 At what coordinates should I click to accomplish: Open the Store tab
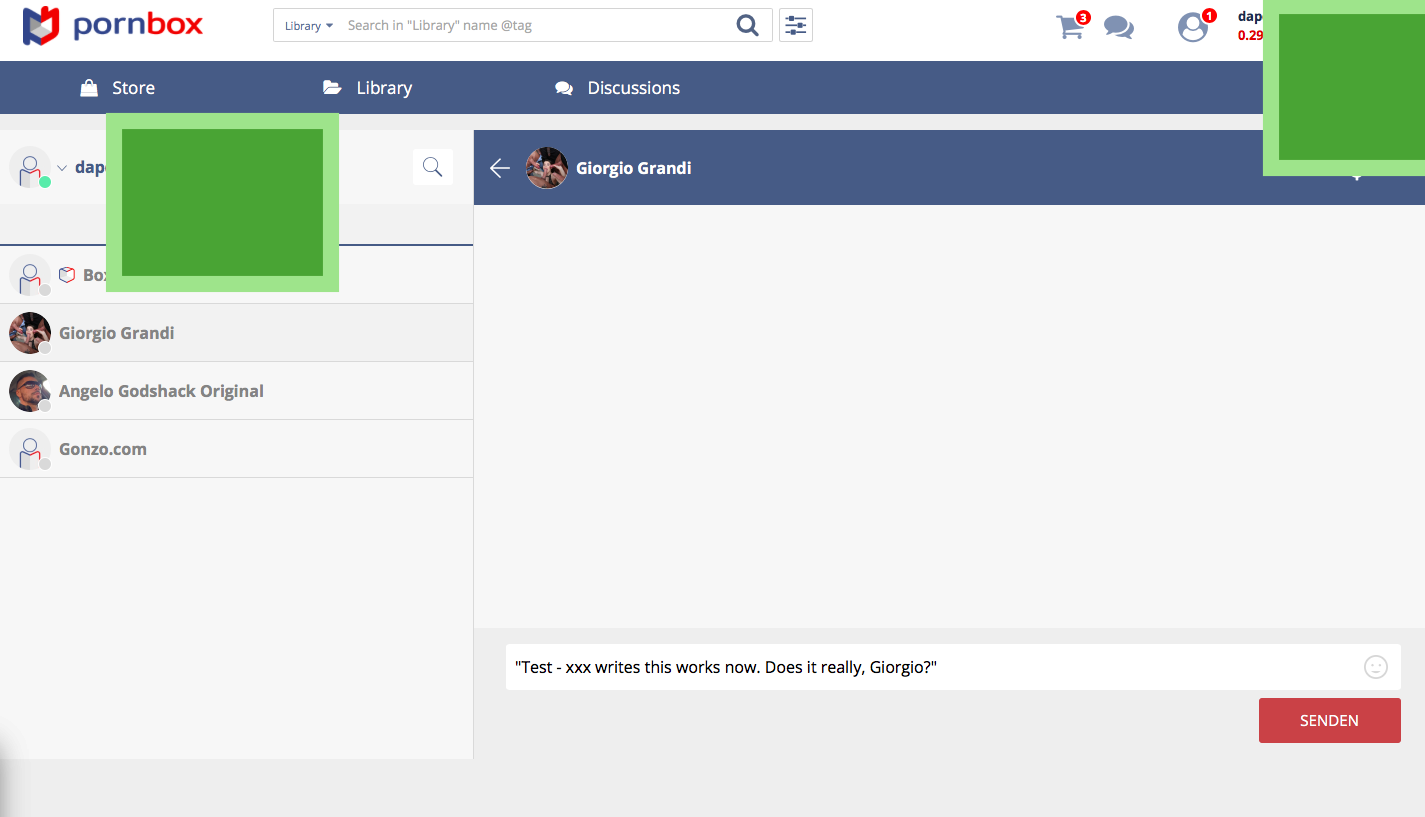click(118, 88)
